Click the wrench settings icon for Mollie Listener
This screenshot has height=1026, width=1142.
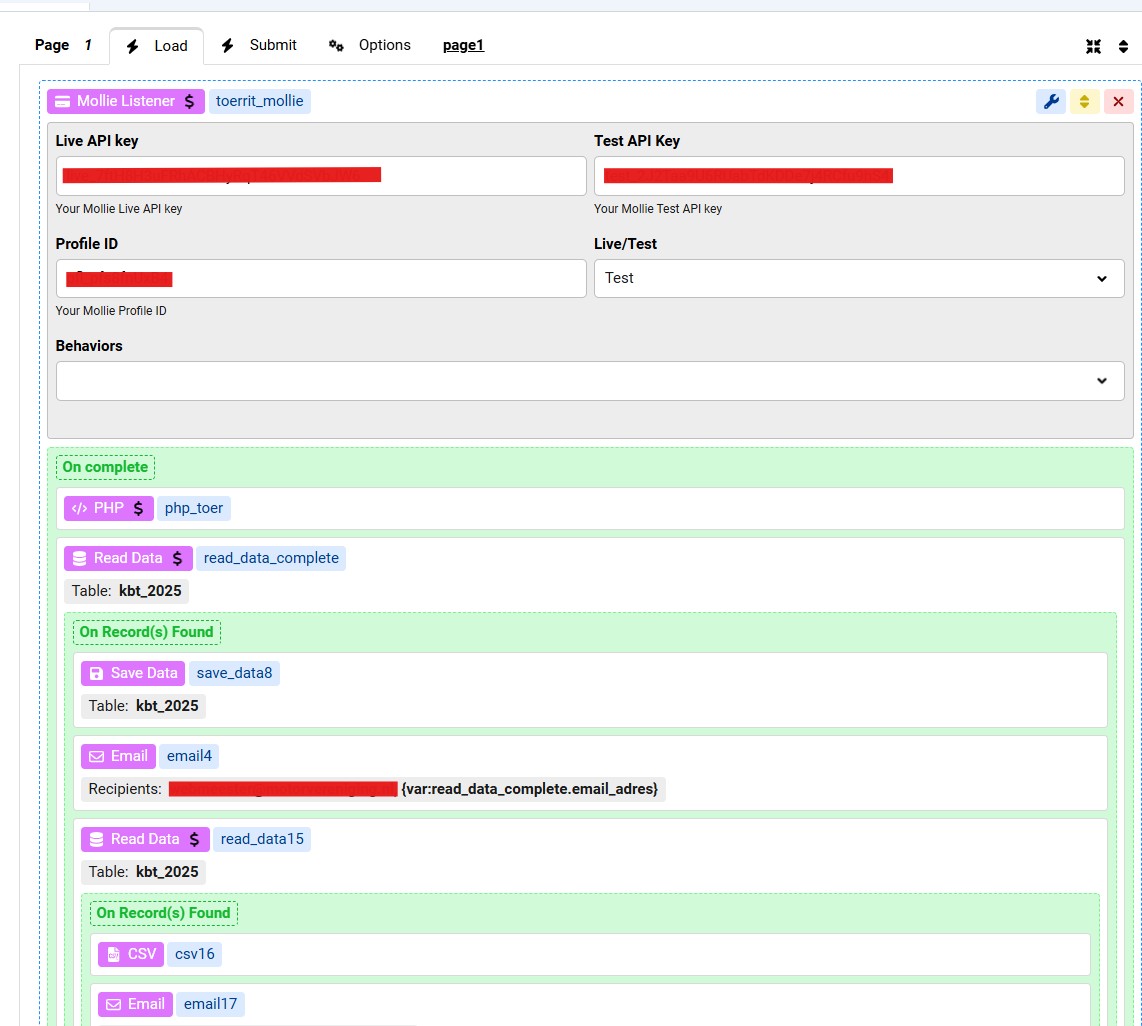(x=1050, y=101)
